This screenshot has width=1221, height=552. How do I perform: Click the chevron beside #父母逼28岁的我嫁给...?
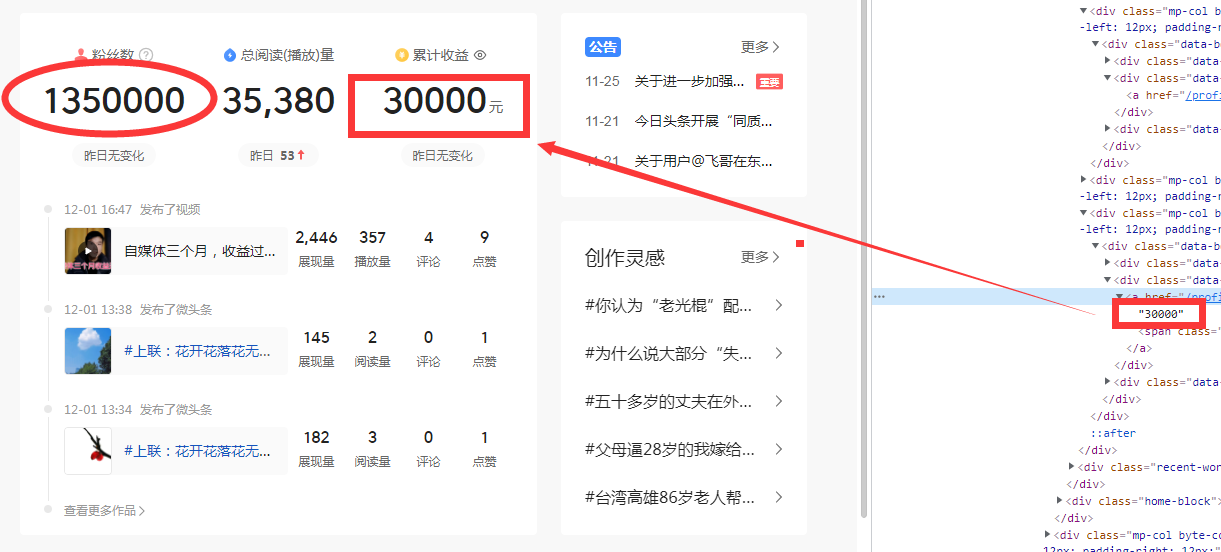tap(778, 449)
